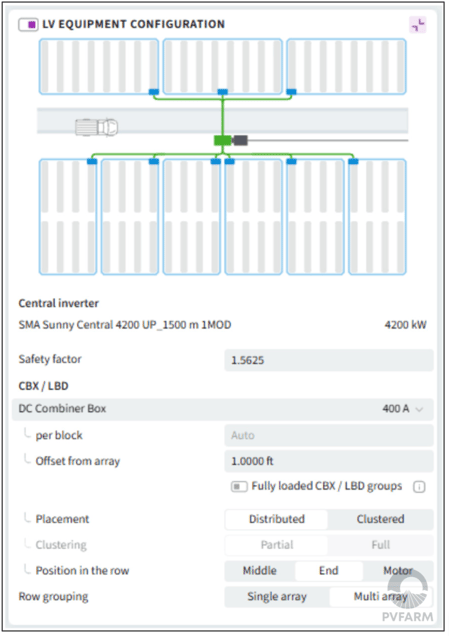Click the 4200 kW inverter rating
449x636 pixels.
click(x=406, y=325)
